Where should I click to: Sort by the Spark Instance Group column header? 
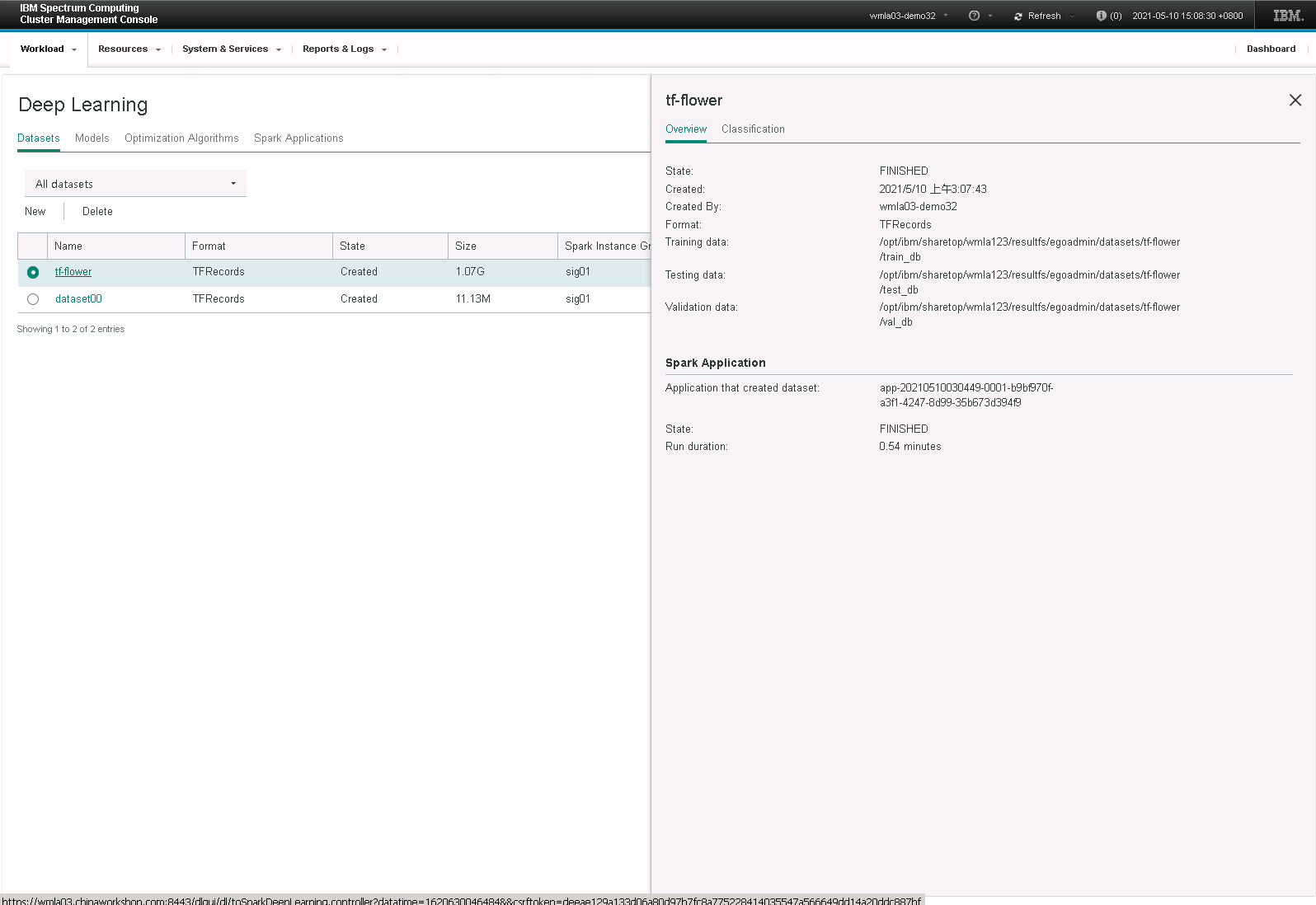(x=604, y=246)
